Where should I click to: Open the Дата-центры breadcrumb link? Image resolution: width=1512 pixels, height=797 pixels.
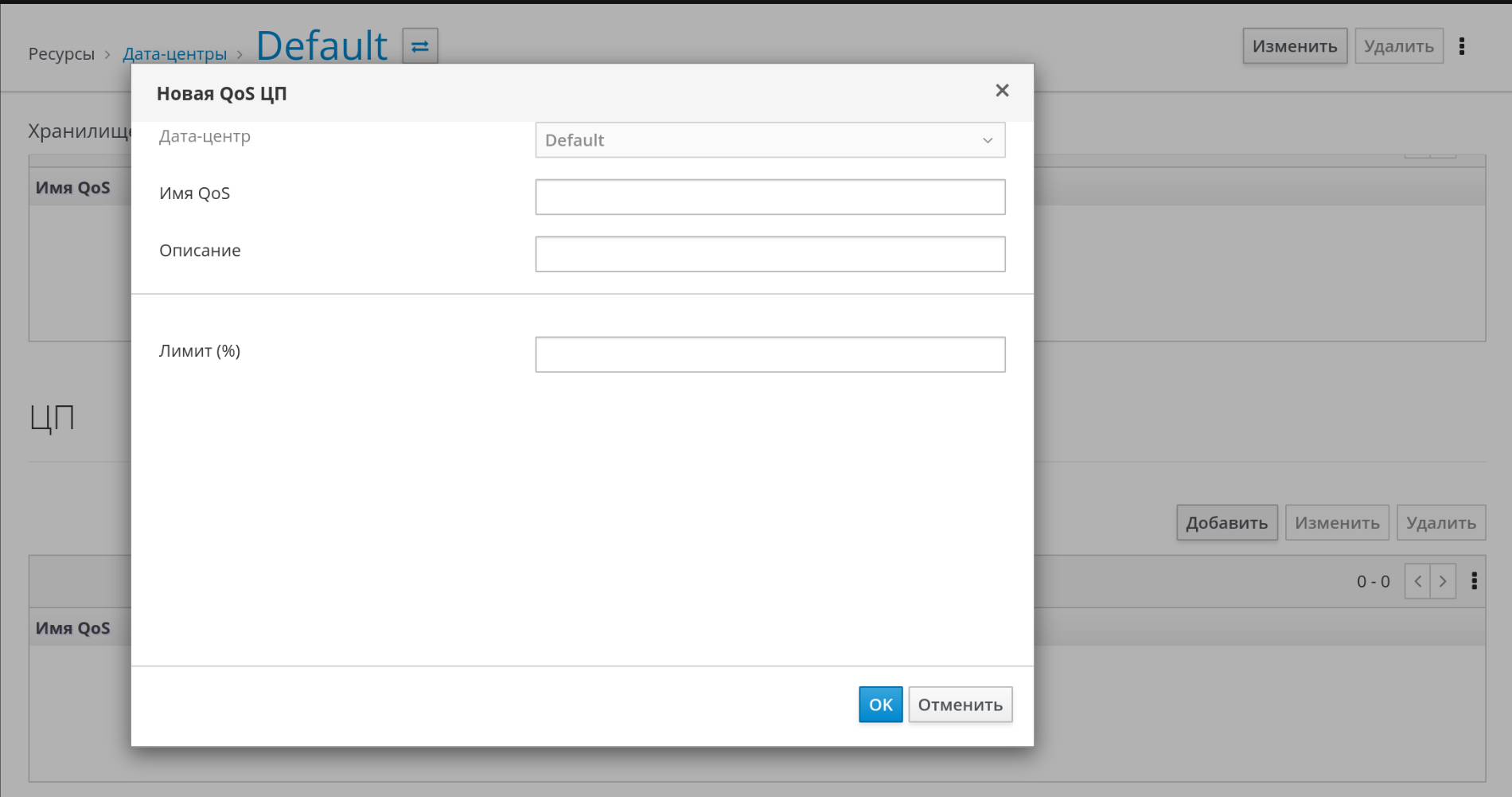[x=174, y=54]
